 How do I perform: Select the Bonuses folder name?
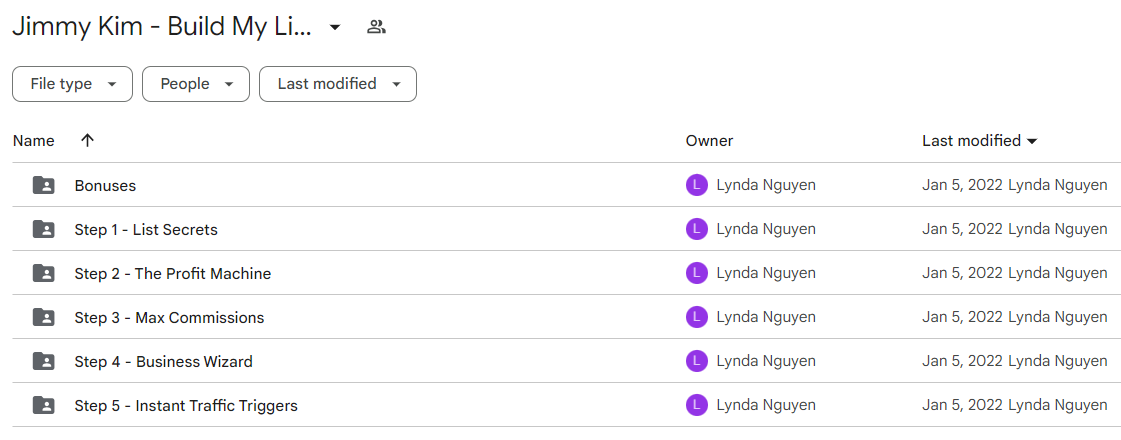105,186
